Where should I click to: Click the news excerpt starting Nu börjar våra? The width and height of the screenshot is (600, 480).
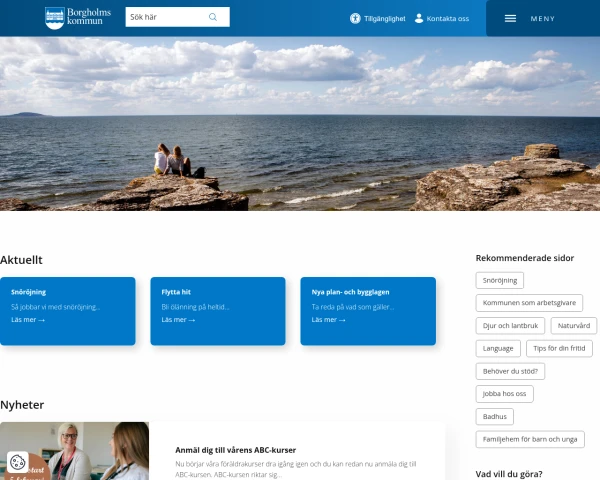click(x=296, y=469)
